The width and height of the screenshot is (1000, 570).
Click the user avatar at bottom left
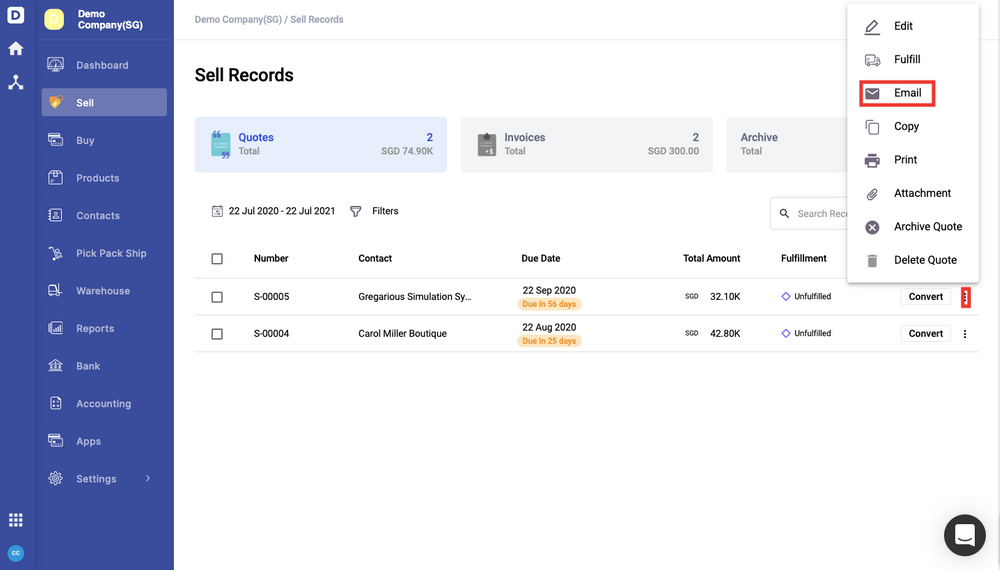pyautogui.click(x=15, y=553)
